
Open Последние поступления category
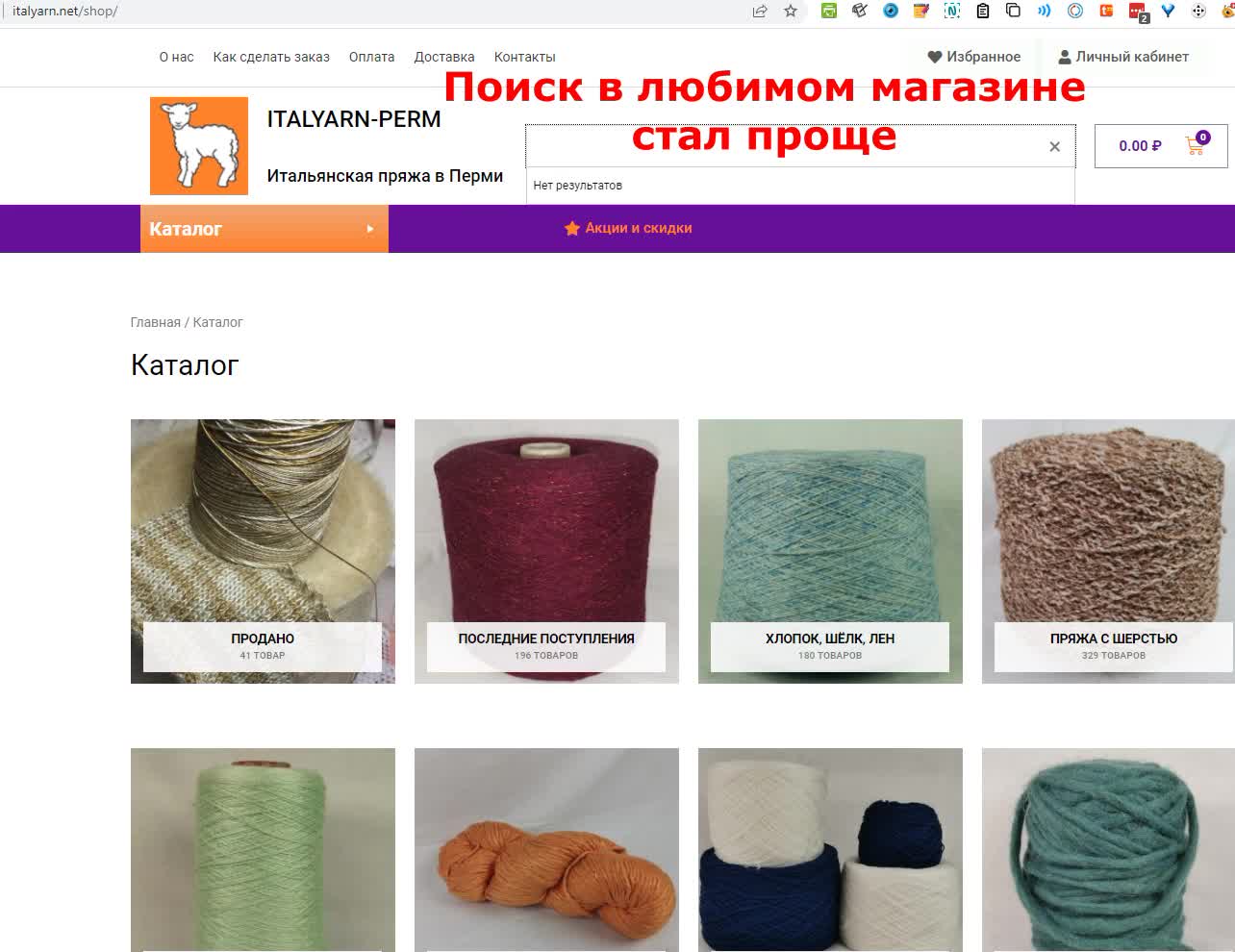[546, 551]
